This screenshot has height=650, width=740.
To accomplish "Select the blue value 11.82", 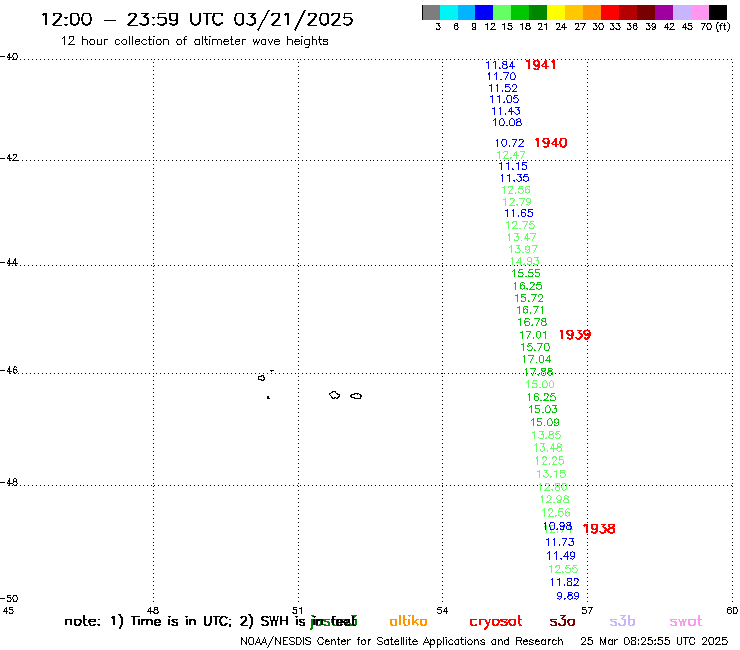I will [564, 582].
